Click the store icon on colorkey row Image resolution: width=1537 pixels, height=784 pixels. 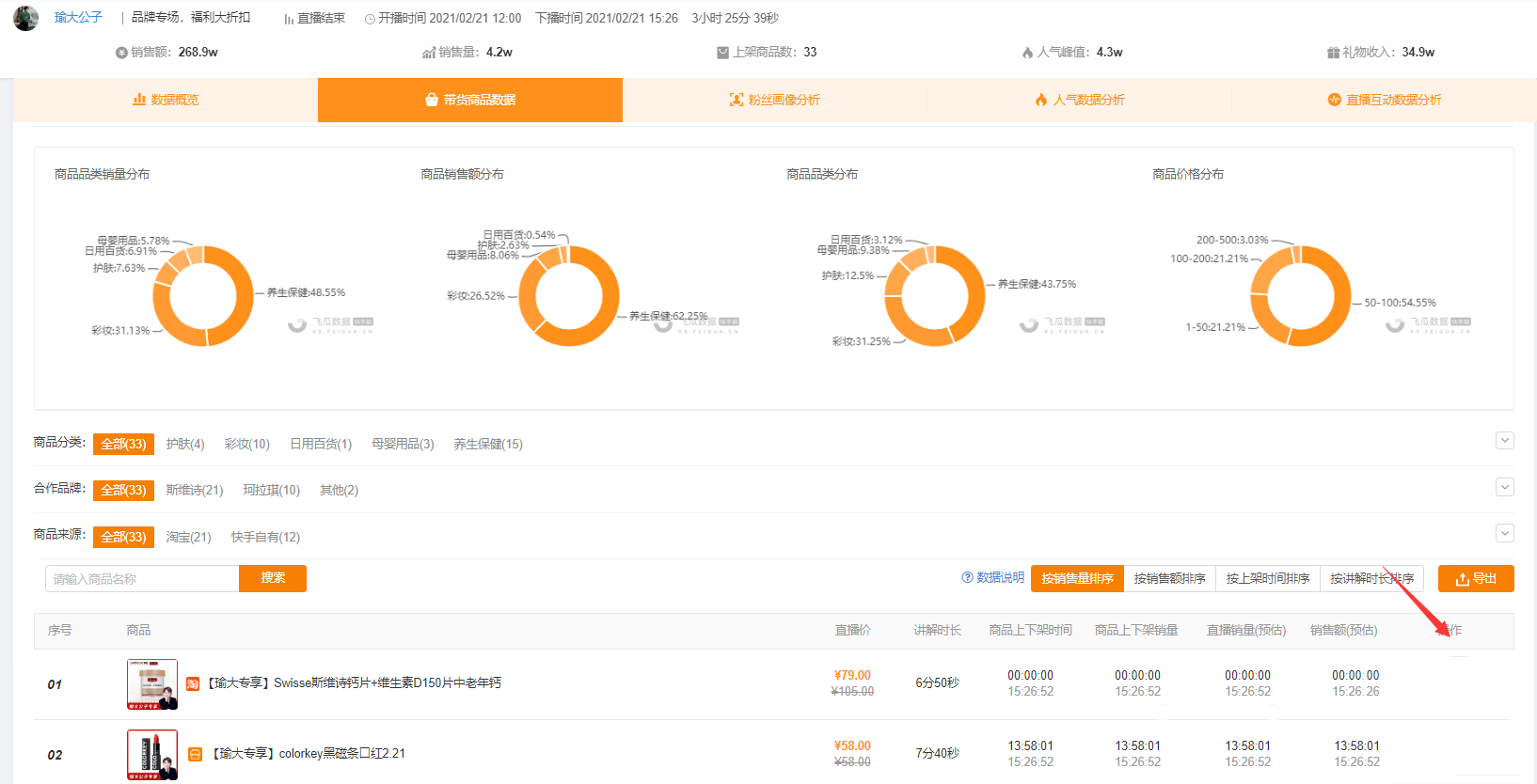[196, 754]
